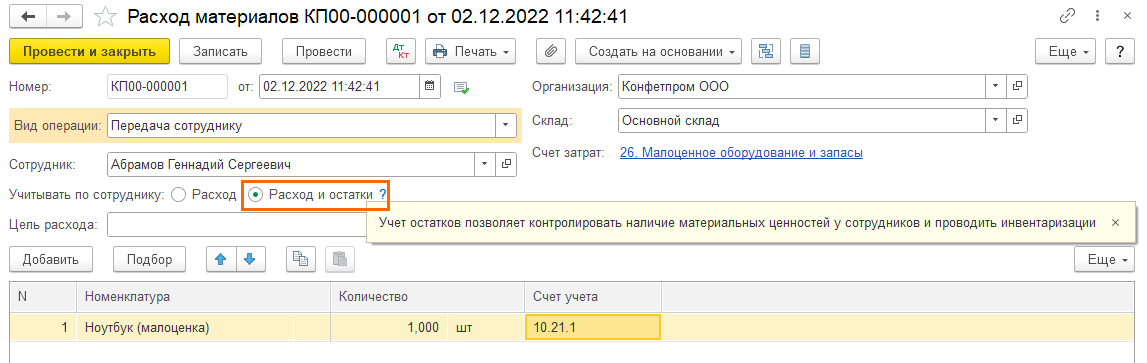Close the yellow tooltip with X
Image resolution: width=1147 pixels, height=363 pixels.
pos(1115,222)
